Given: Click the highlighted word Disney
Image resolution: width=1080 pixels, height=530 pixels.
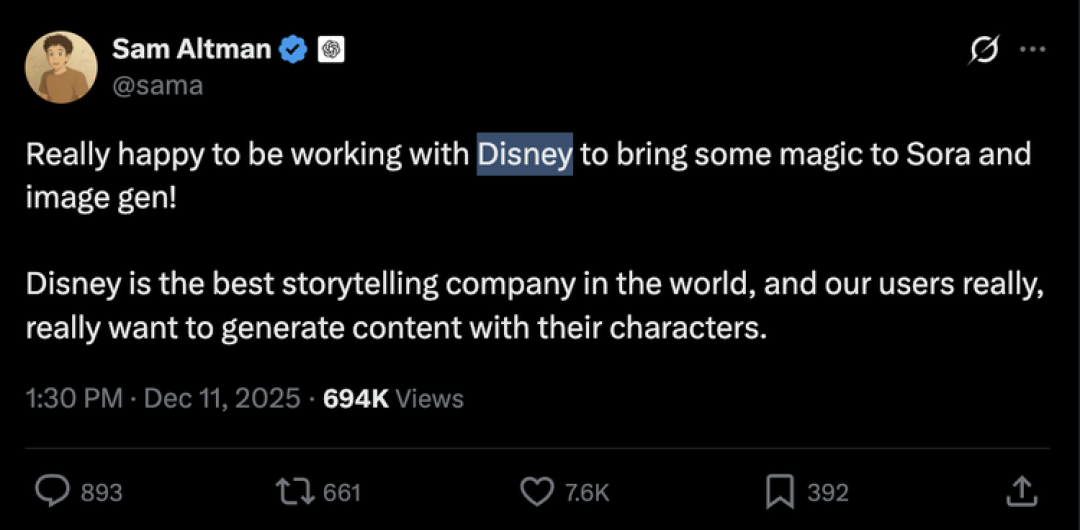Looking at the screenshot, I should (525, 154).
